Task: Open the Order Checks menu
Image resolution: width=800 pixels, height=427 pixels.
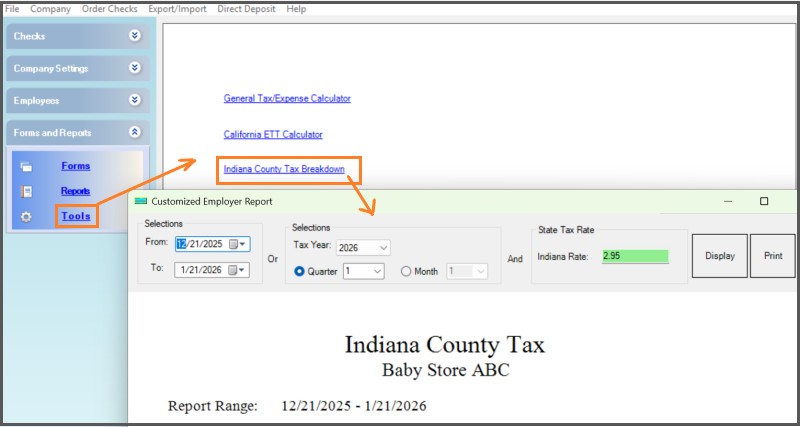Action: pos(109,9)
